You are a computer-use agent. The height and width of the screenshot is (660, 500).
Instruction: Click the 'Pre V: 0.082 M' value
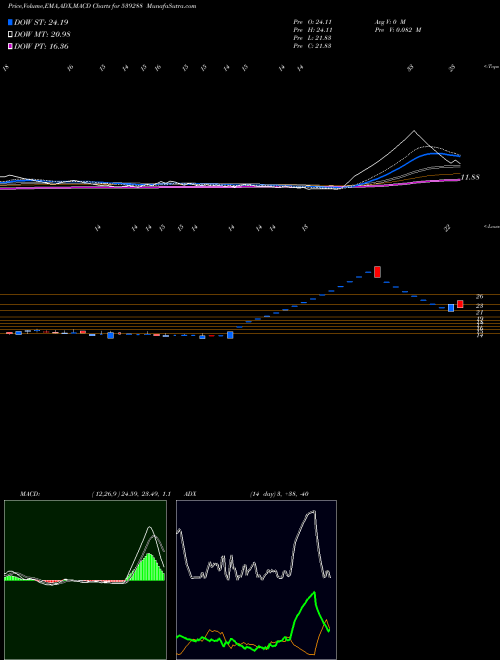click(398, 30)
